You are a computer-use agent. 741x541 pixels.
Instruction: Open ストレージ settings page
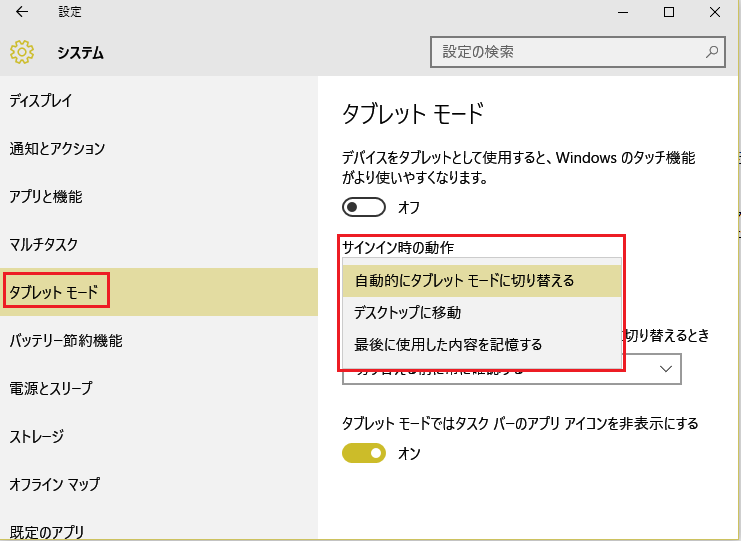[37, 436]
